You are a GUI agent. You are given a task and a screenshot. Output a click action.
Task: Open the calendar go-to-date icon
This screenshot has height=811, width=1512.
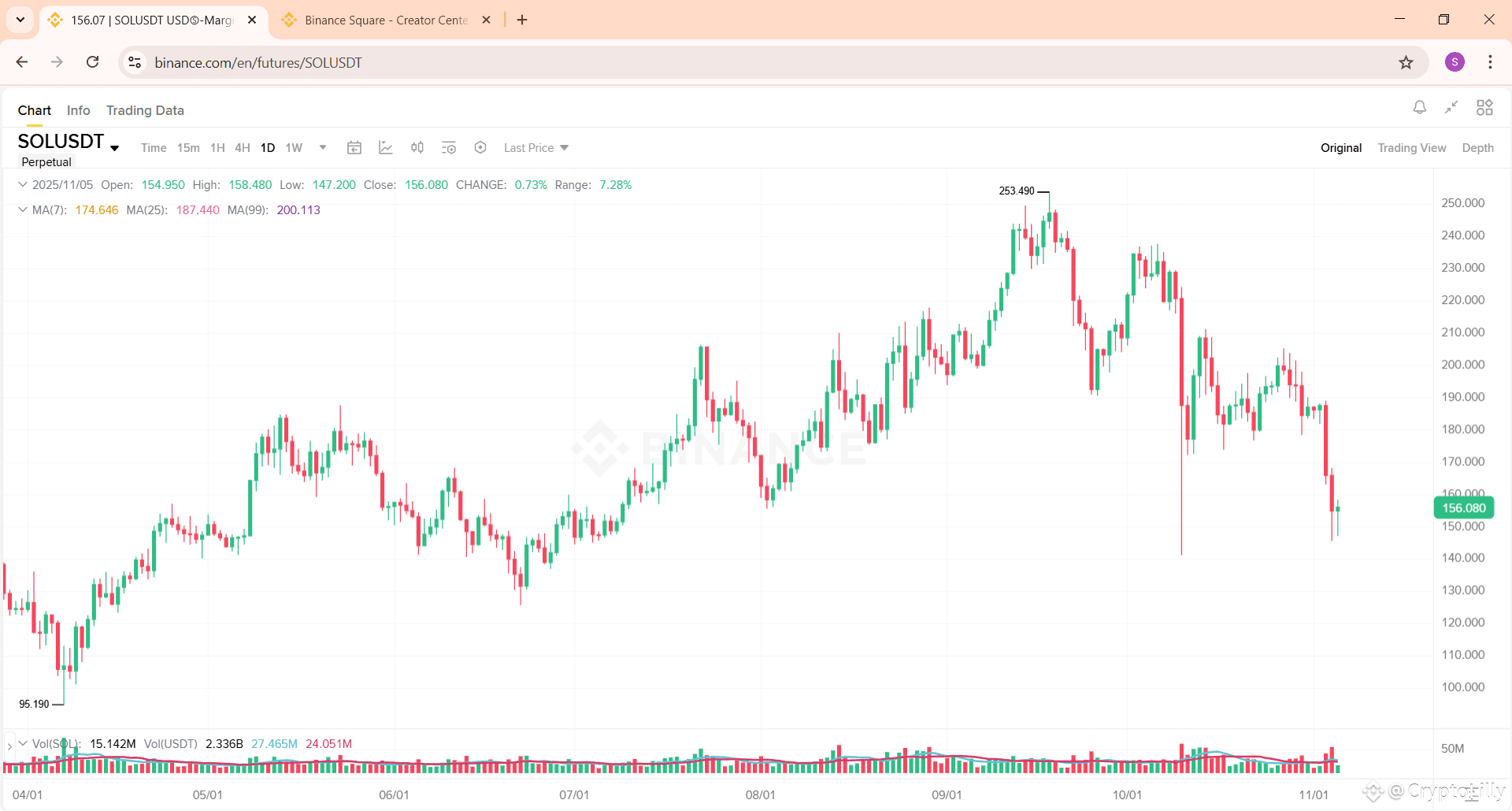pyautogui.click(x=354, y=147)
